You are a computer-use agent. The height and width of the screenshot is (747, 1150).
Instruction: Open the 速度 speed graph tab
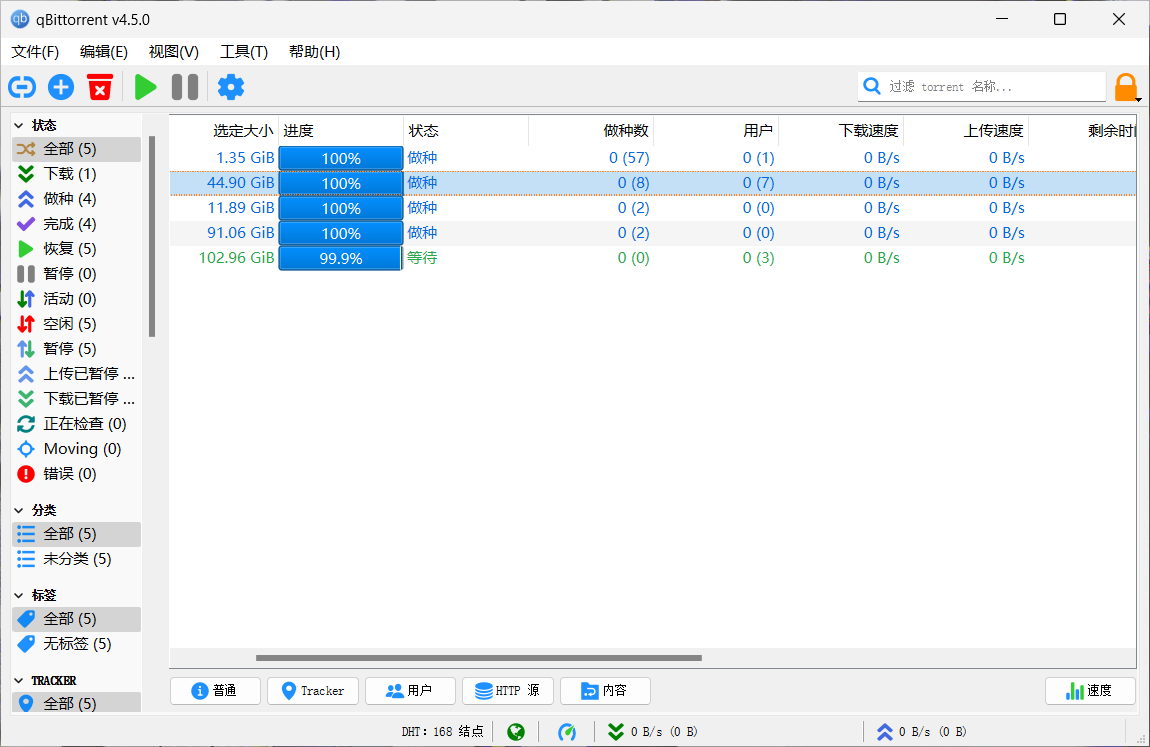pyautogui.click(x=1090, y=691)
